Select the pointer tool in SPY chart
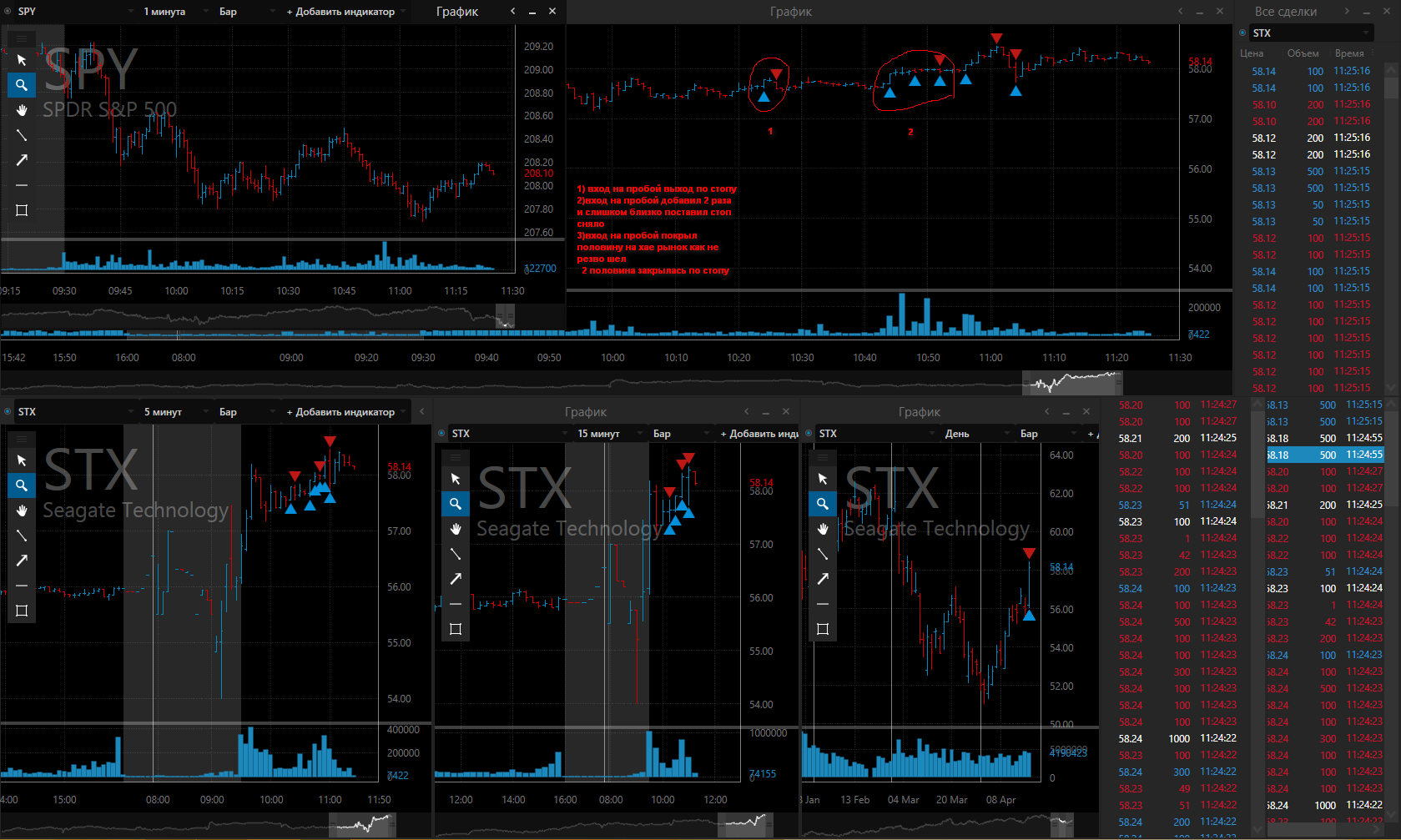 click(x=22, y=60)
